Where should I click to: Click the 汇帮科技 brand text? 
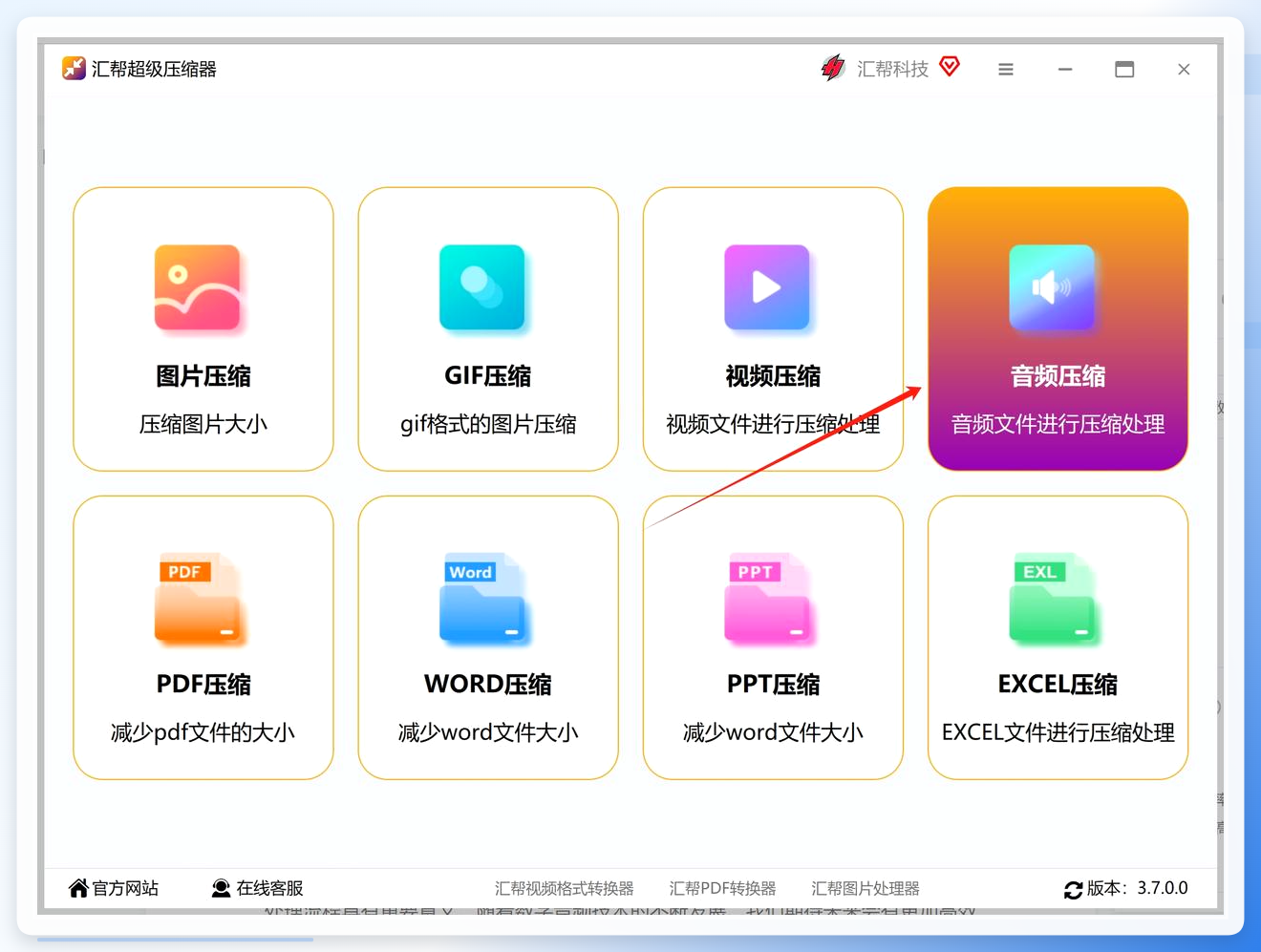pyautogui.click(x=893, y=69)
